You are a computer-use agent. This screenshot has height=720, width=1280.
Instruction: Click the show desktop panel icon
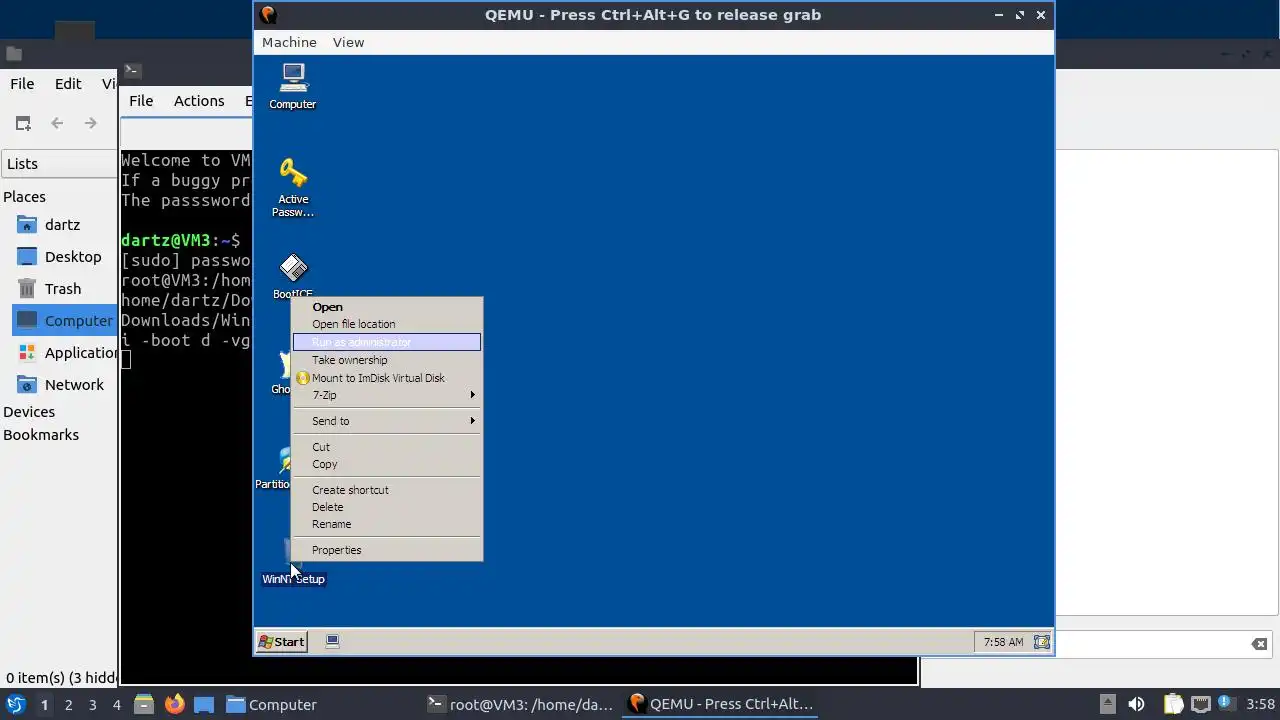pyautogui.click(x=204, y=704)
